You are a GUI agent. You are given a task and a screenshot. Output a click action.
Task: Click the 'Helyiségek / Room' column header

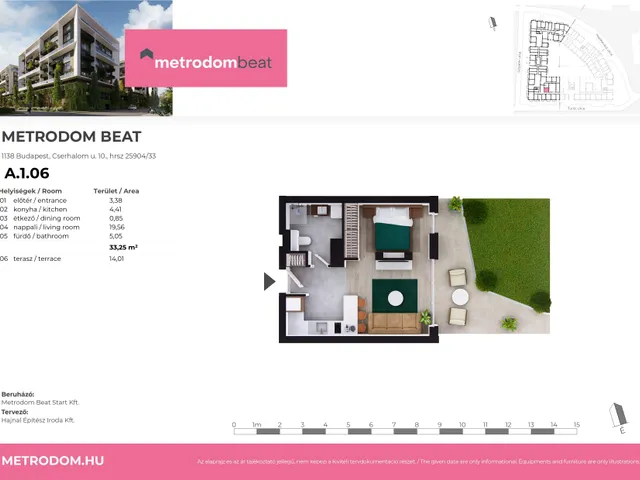point(31,191)
